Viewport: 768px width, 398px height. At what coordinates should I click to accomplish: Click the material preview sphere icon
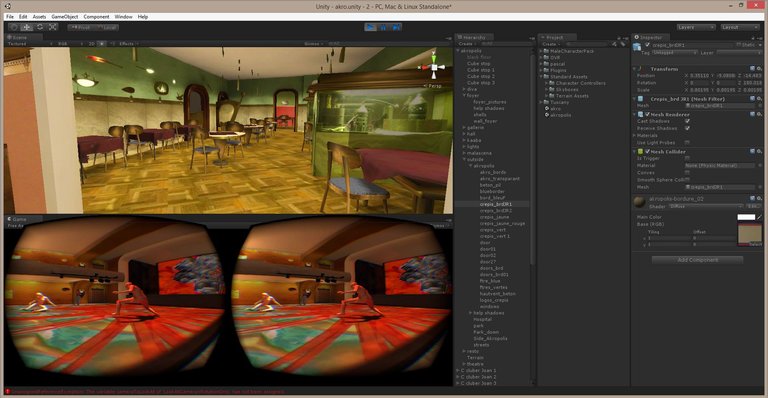click(639, 202)
